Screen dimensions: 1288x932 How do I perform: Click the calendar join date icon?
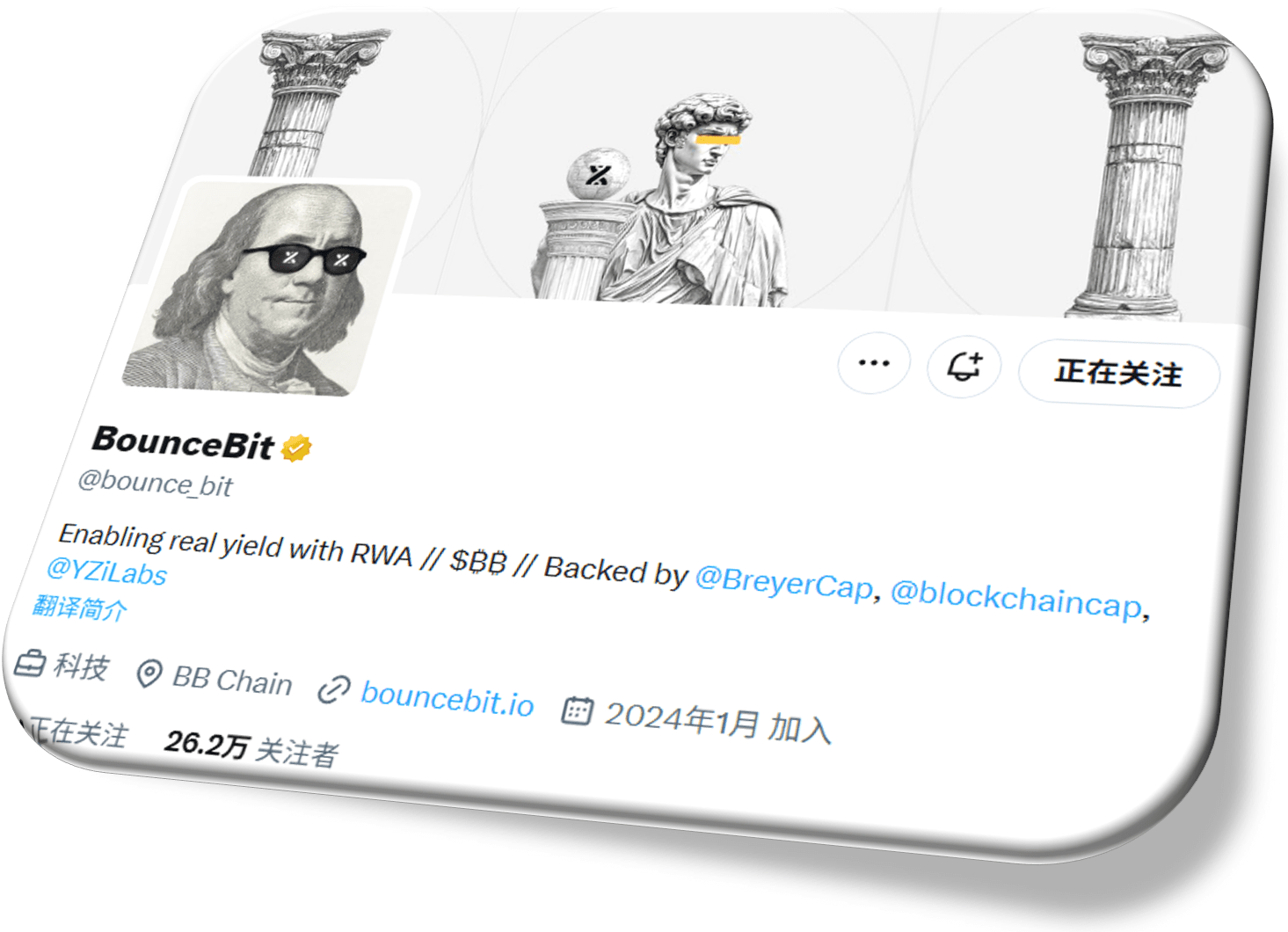[x=578, y=710]
